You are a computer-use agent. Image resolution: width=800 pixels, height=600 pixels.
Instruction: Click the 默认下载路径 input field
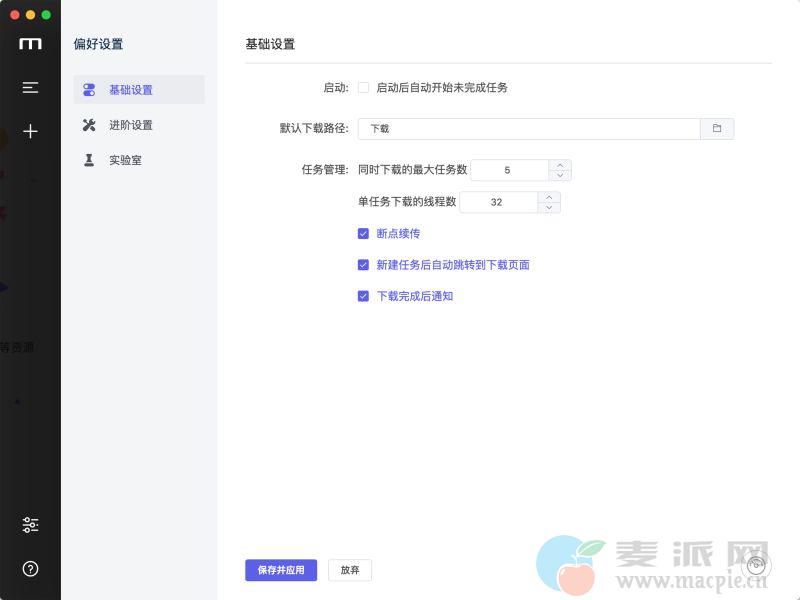[528, 129]
